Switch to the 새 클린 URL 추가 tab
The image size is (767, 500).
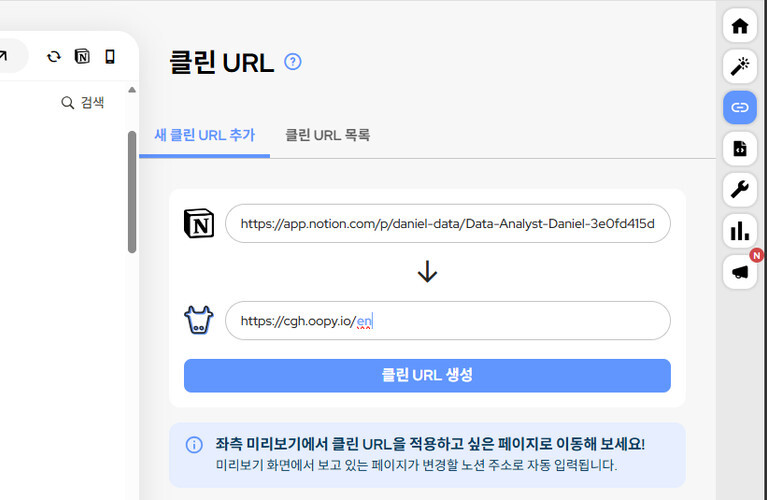tap(204, 135)
